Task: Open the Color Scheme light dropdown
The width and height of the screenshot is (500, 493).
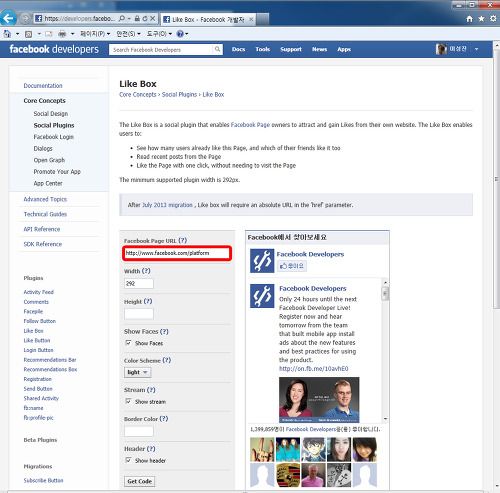Action: pyautogui.click(x=138, y=372)
